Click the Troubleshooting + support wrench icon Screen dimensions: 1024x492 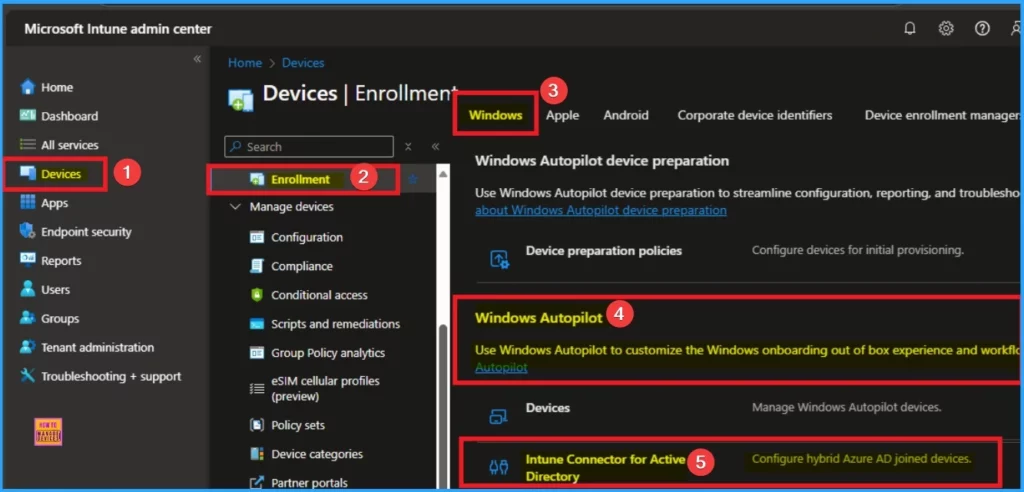click(x=27, y=376)
